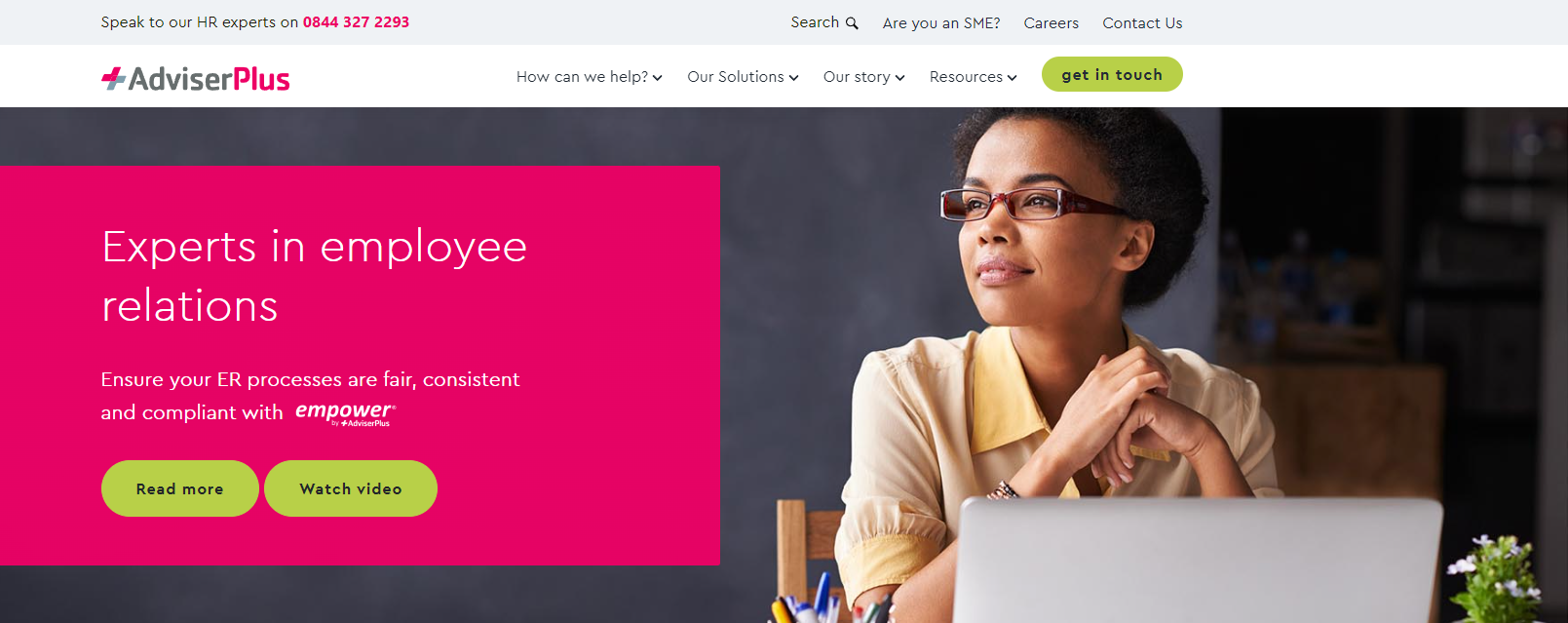1568x623 pixels.
Task: Click the AdviserPlus wordmark to go home
Action: coord(210,79)
